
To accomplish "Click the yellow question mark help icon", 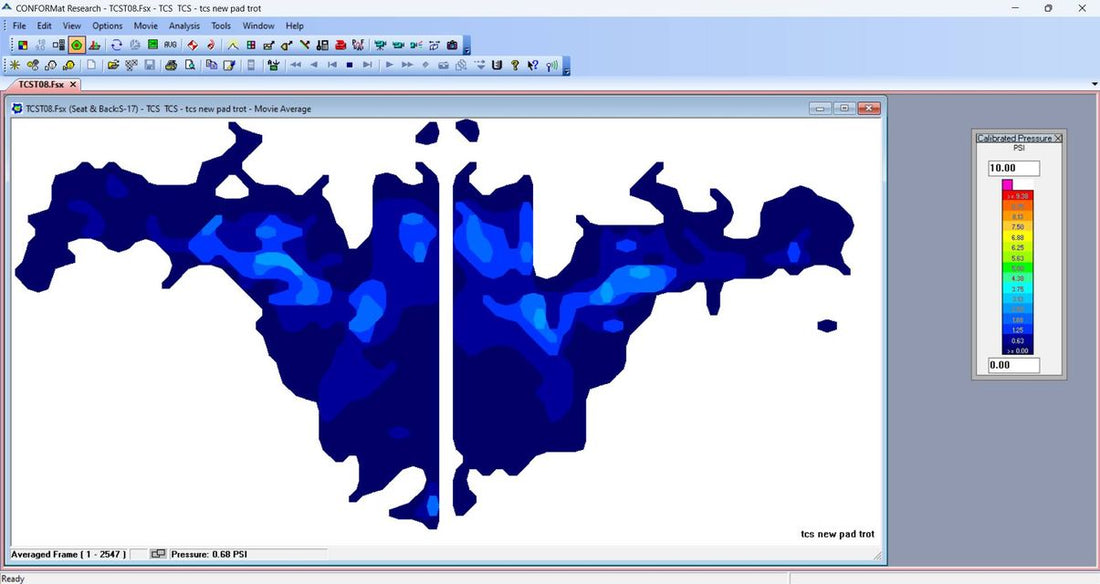I will click(515, 65).
